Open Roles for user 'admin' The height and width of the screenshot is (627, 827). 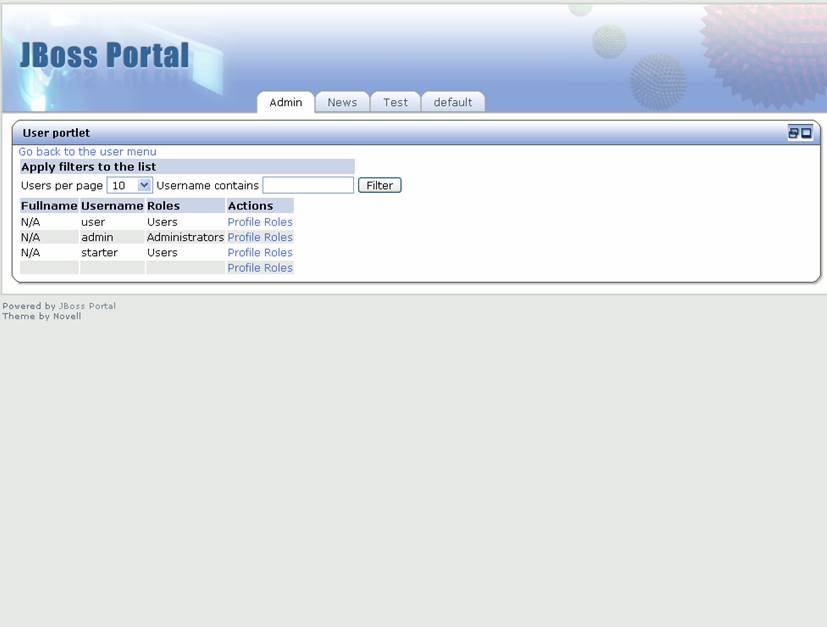[x=278, y=237]
